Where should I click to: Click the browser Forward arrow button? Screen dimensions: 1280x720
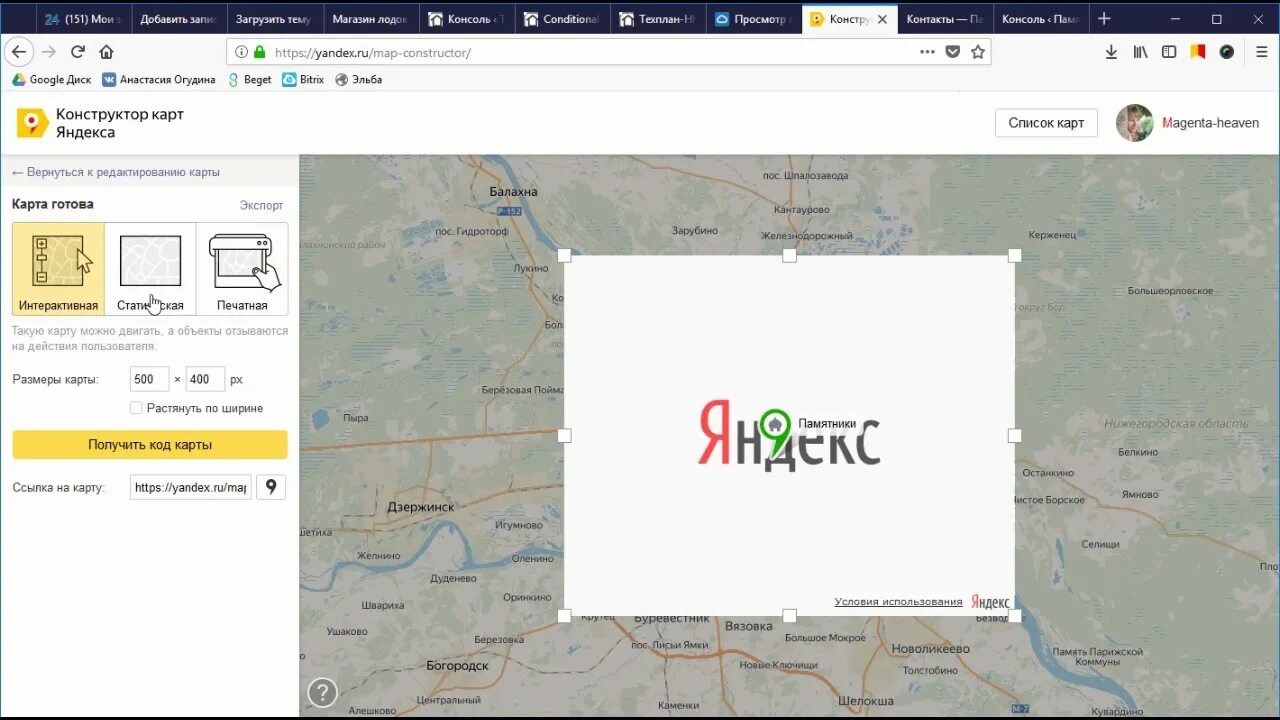coord(48,52)
